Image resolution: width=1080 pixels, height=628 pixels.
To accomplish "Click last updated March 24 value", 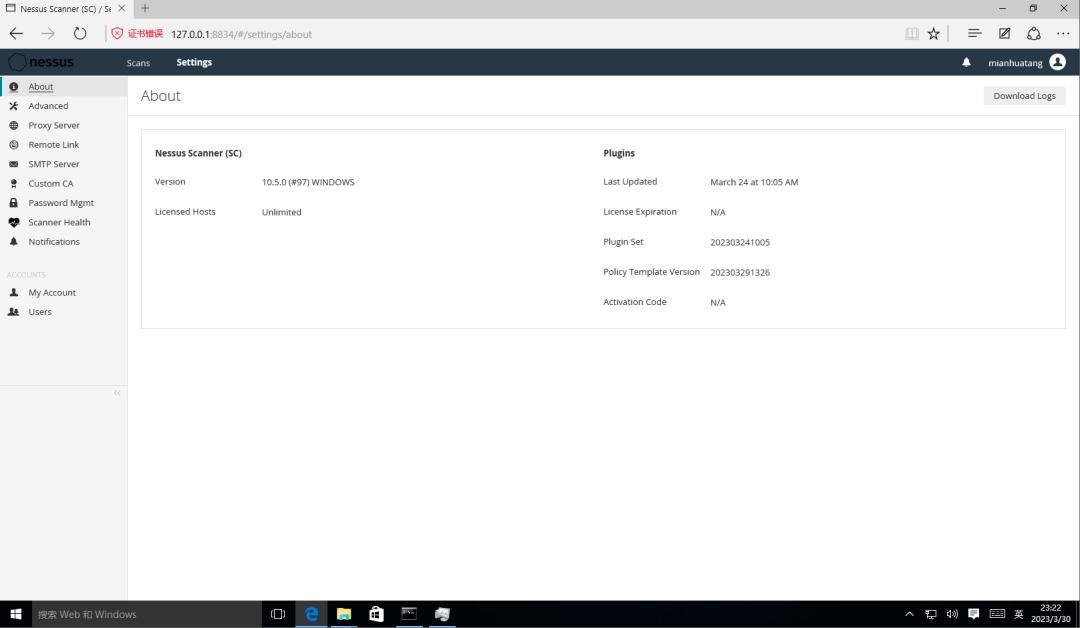I will [x=754, y=182].
